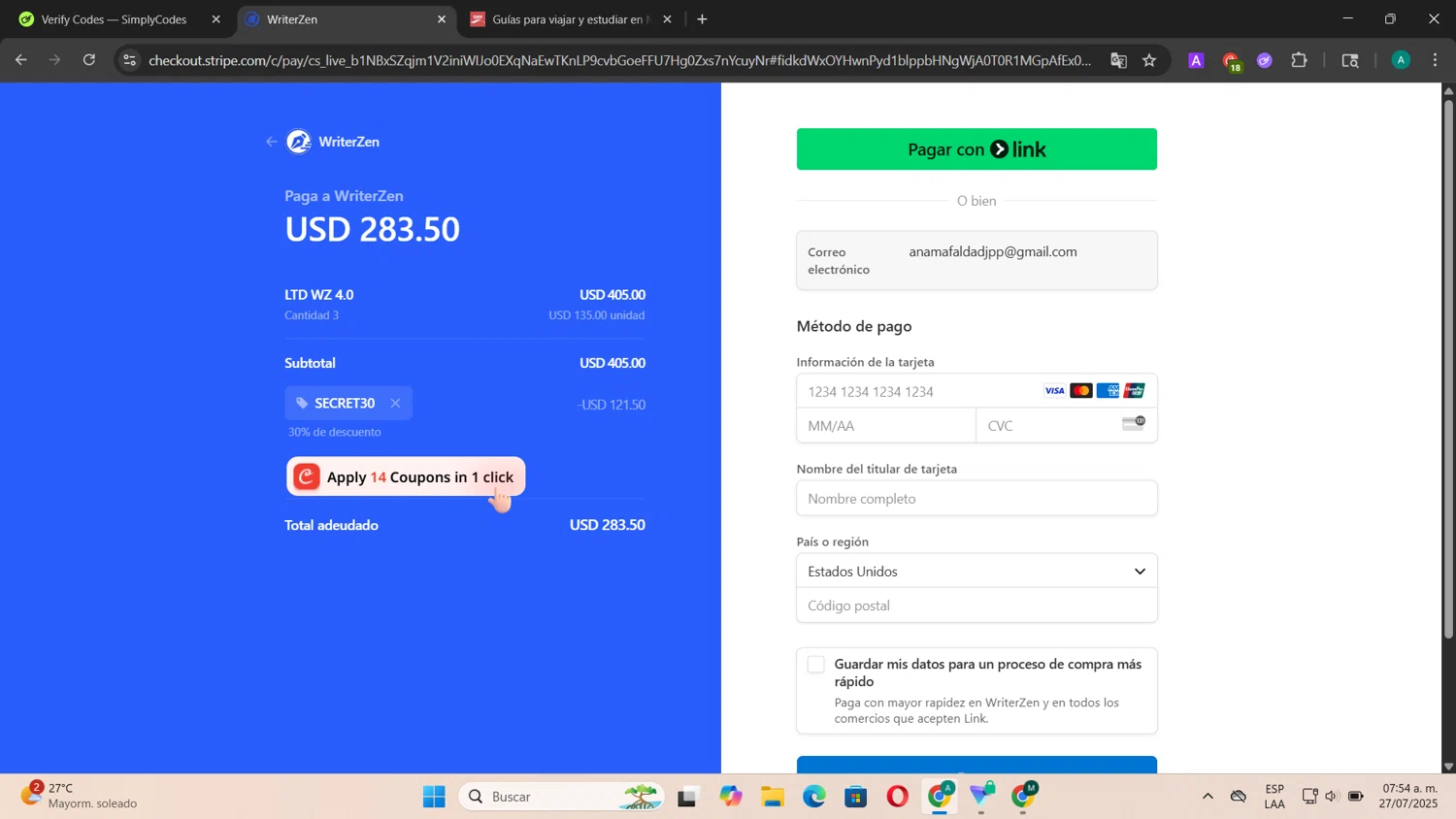The width and height of the screenshot is (1456, 819).
Task: Open Microsoft Store from taskbar
Action: 855,797
